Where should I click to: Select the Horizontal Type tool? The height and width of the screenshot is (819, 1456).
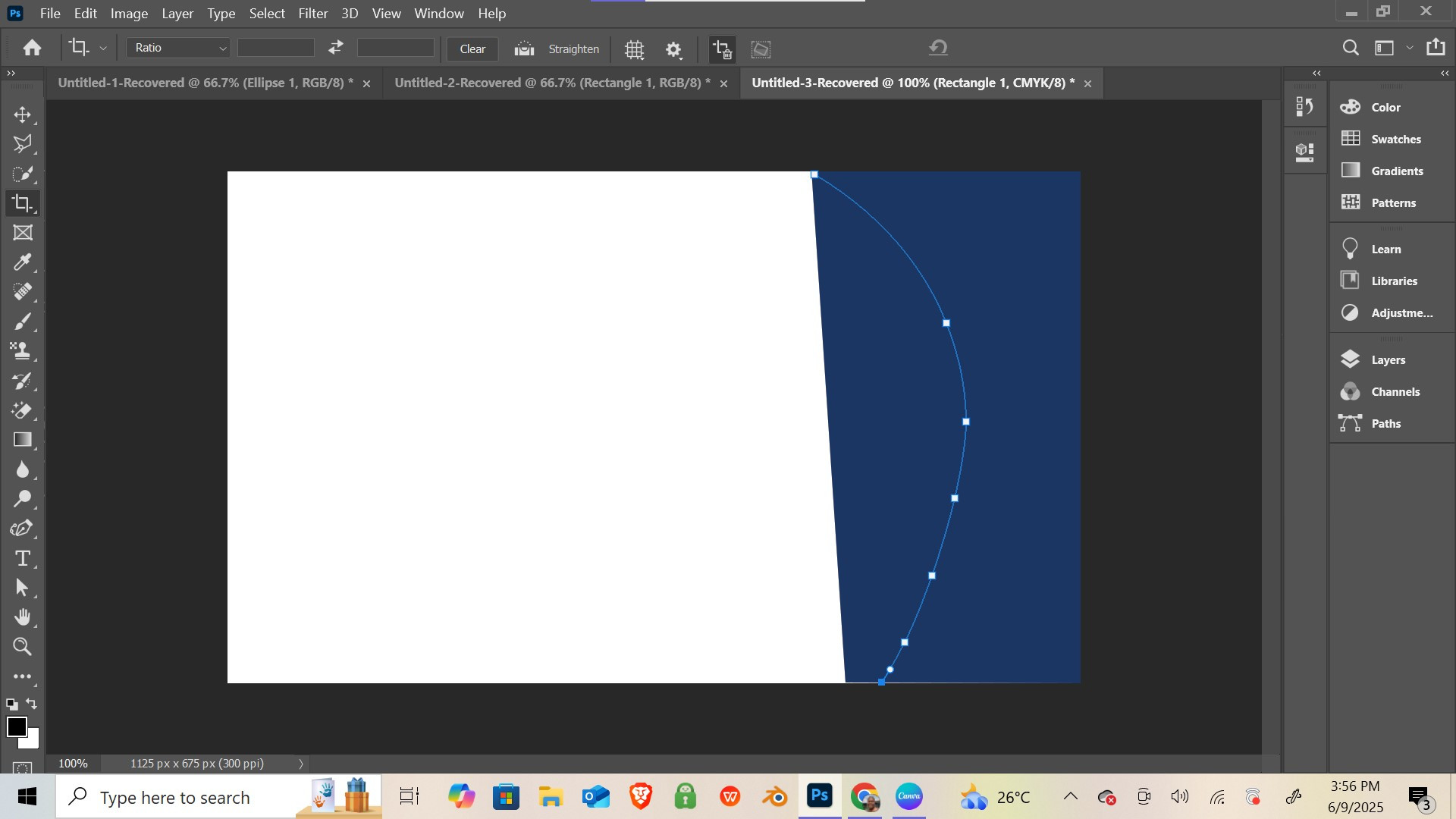23,559
